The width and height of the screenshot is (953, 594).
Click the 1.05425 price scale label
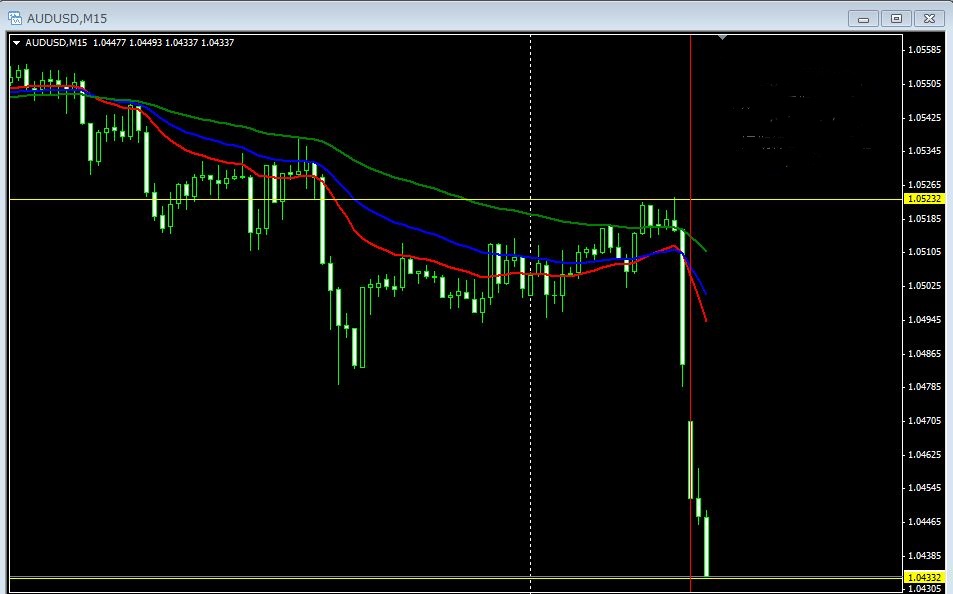pos(924,117)
